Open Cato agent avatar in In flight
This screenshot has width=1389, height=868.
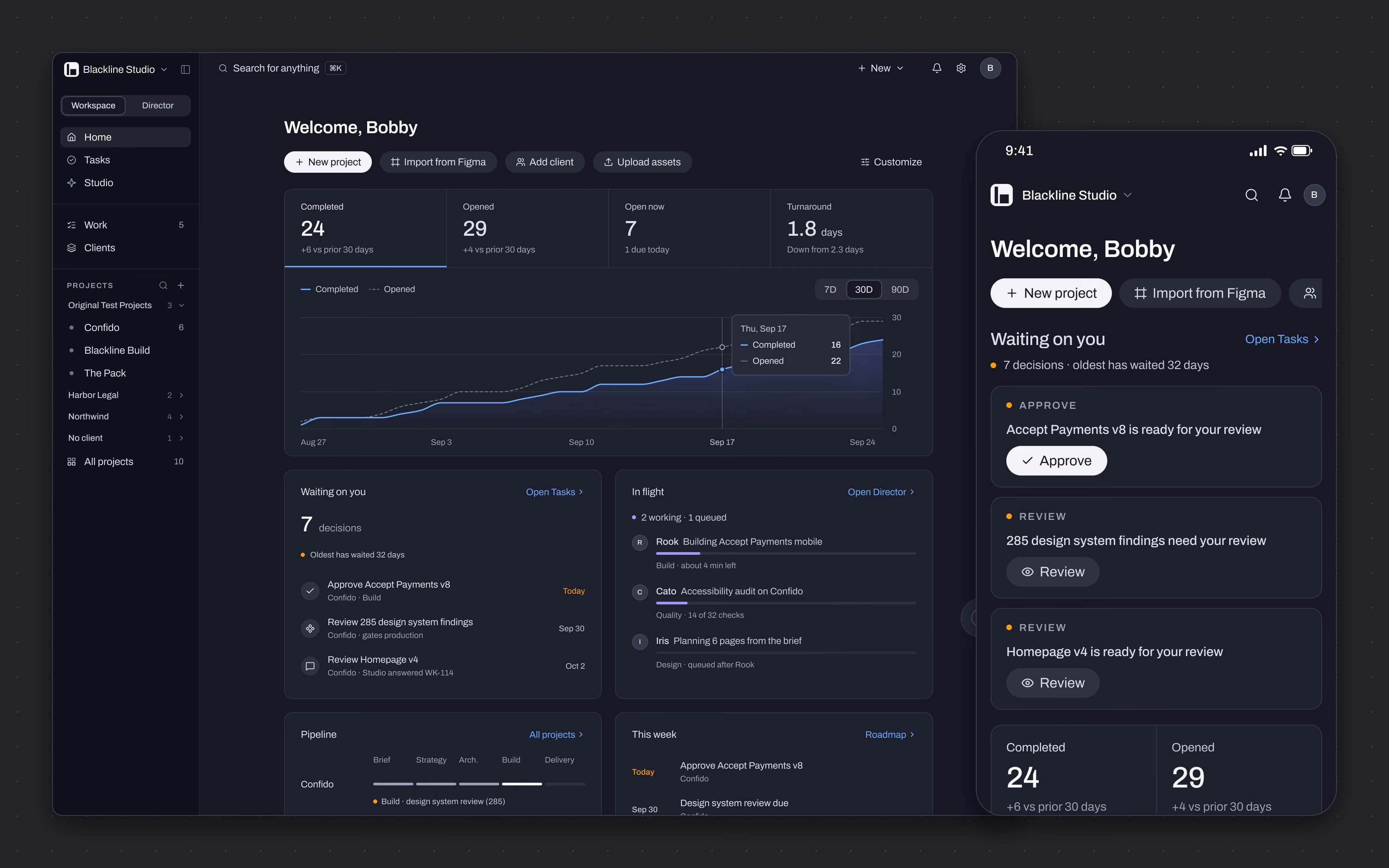point(640,592)
